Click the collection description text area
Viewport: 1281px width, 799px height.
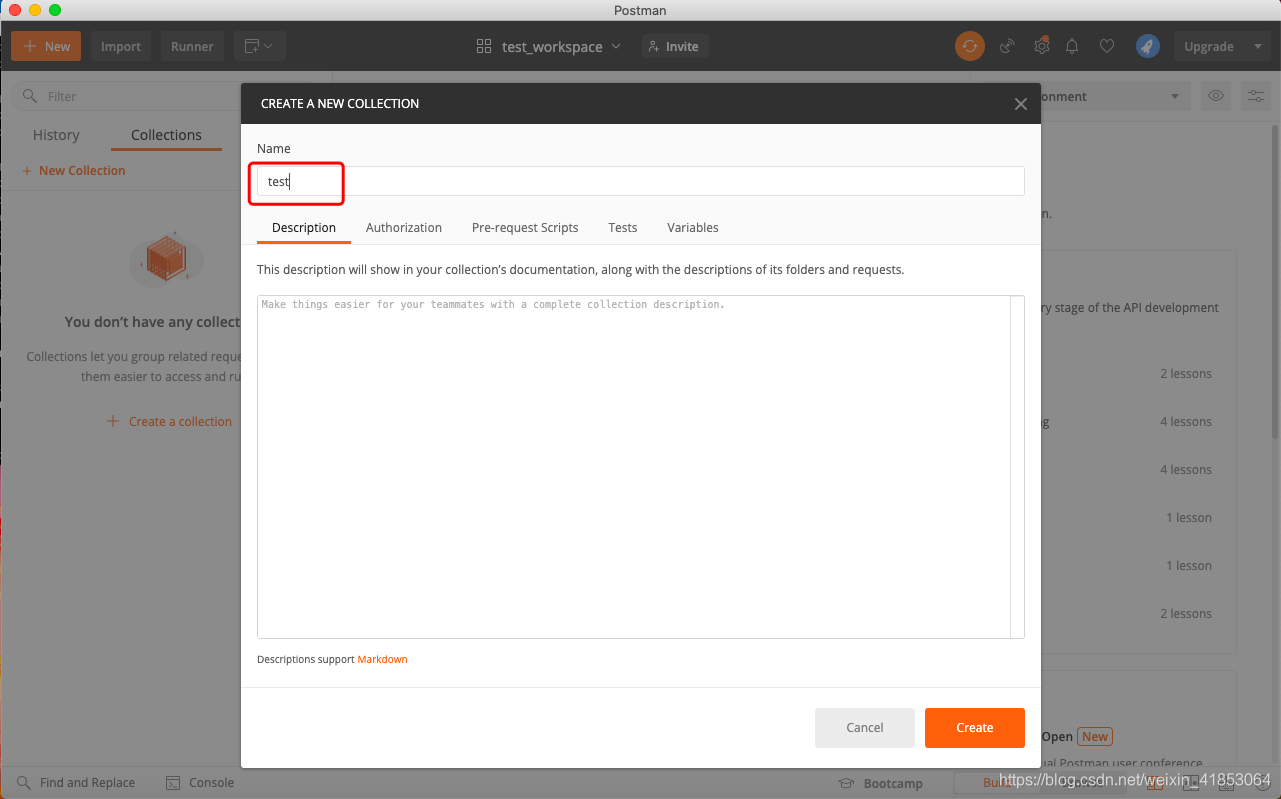tap(634, 467)
